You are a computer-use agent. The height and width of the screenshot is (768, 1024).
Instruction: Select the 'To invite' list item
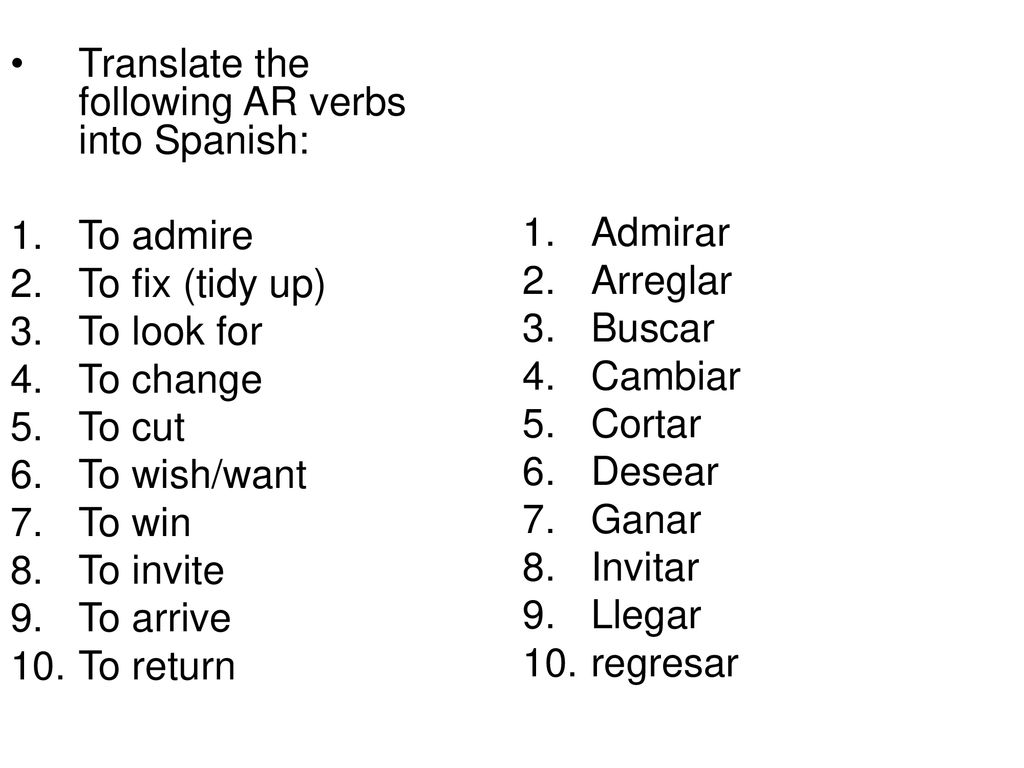152,570
